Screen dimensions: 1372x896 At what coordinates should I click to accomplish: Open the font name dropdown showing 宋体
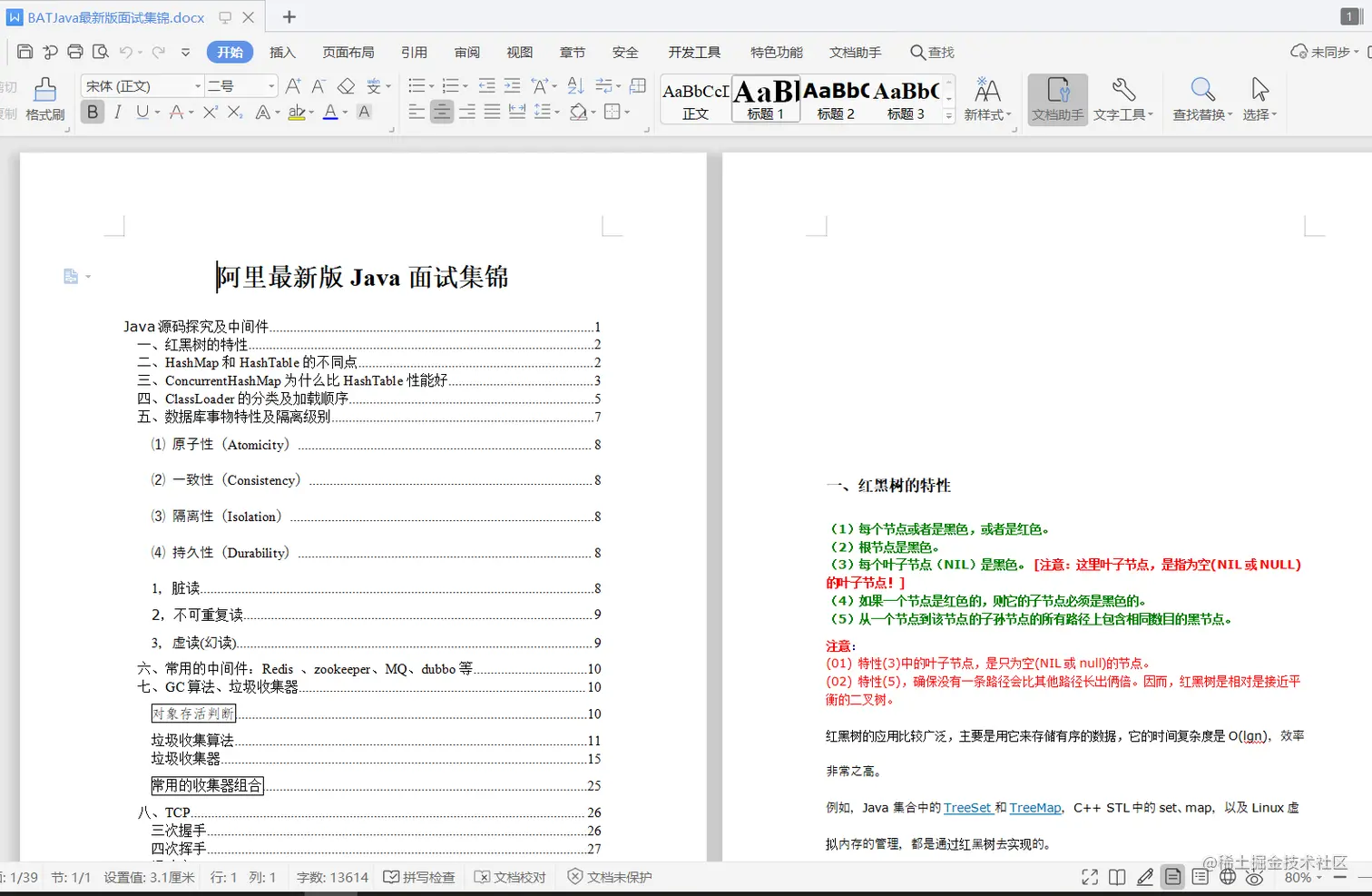[139, 85]
